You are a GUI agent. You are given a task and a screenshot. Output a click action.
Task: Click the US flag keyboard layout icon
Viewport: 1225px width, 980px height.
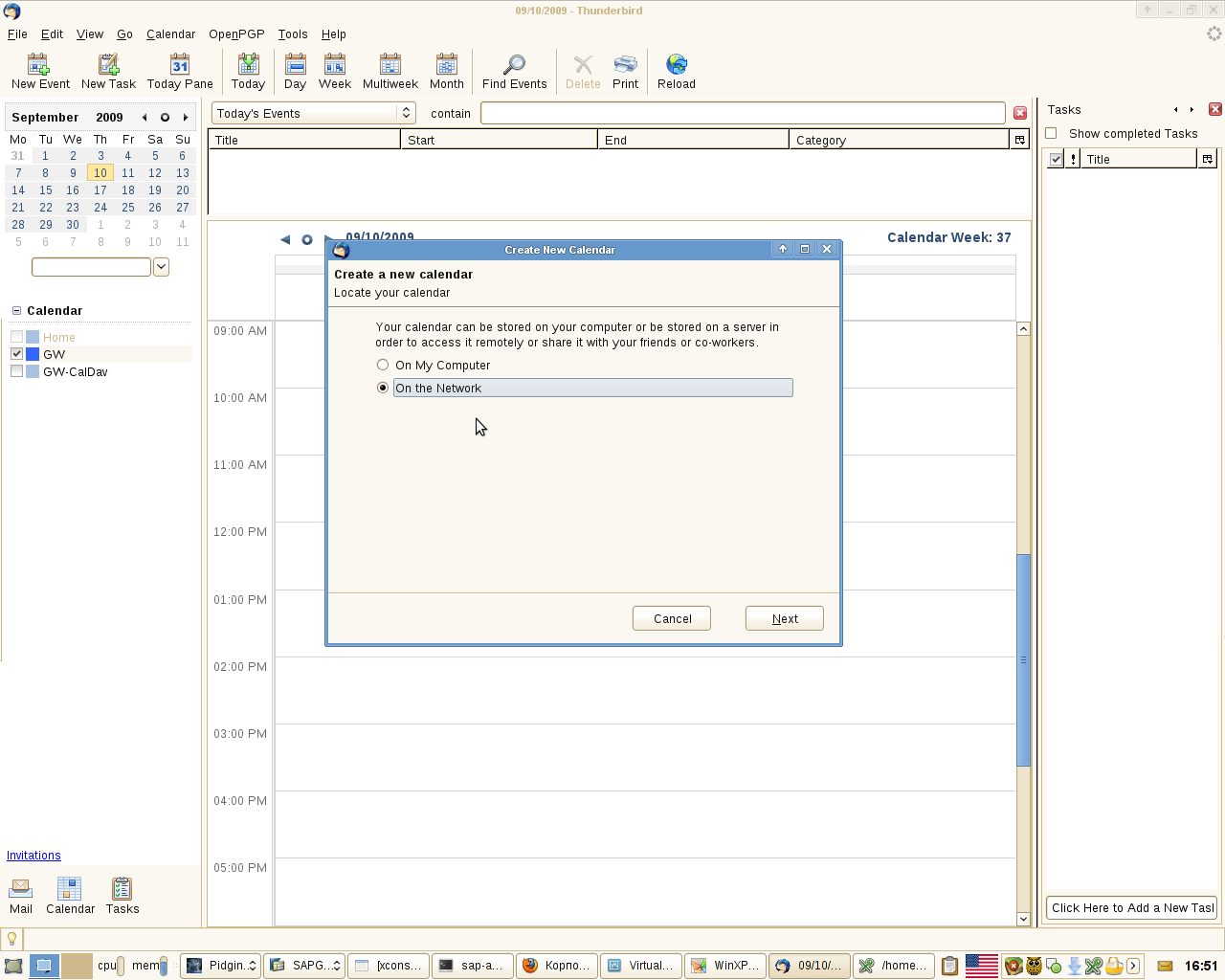(981, 966)
